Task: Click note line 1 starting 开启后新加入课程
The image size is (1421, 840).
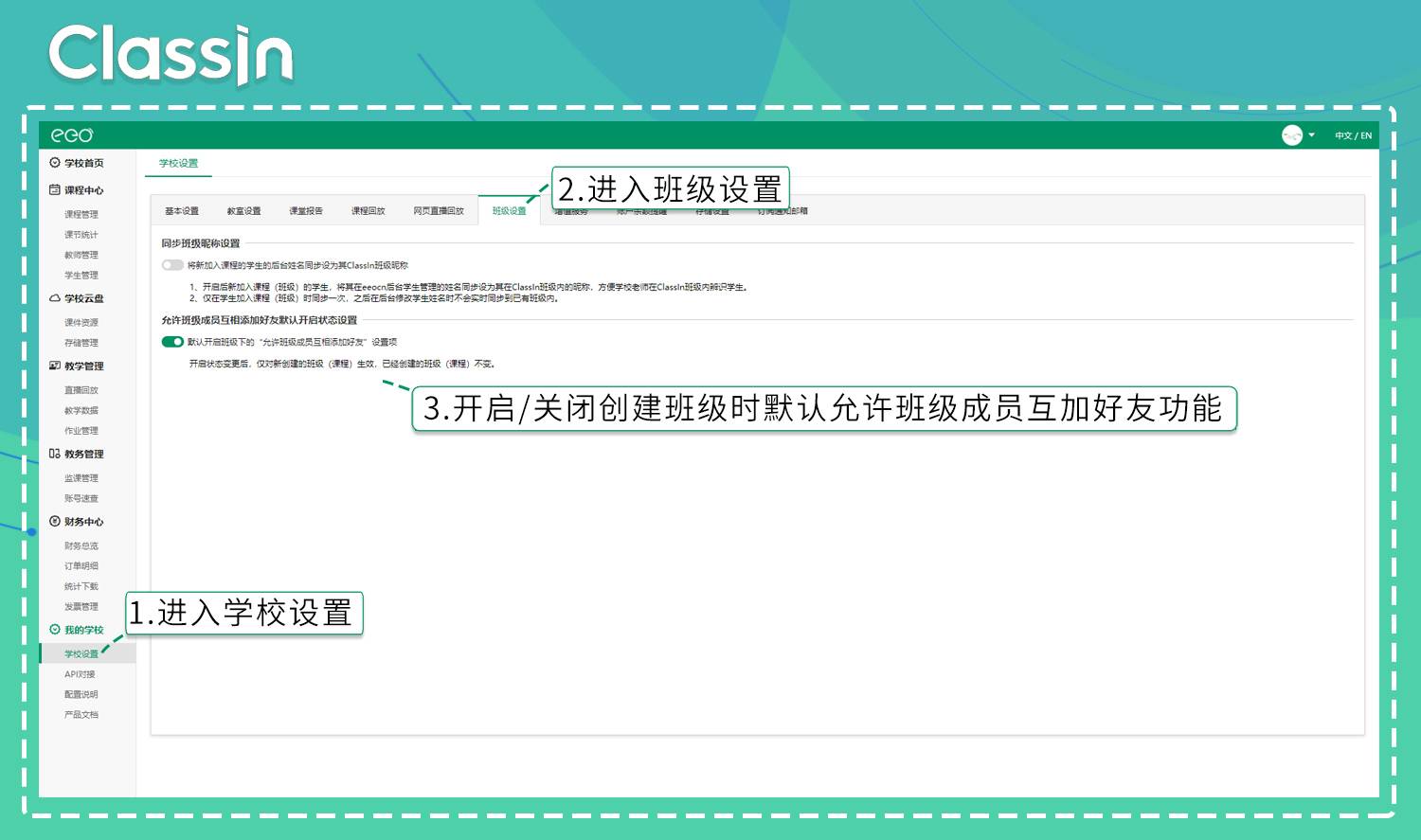Action: click(x=468, y=287)
